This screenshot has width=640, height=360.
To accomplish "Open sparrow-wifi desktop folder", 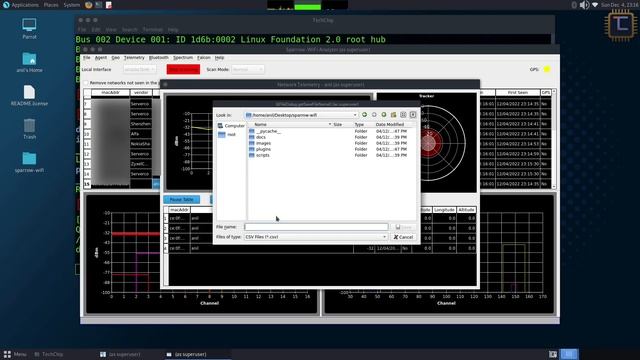I will pyautogui.click(x=29, y=162).
